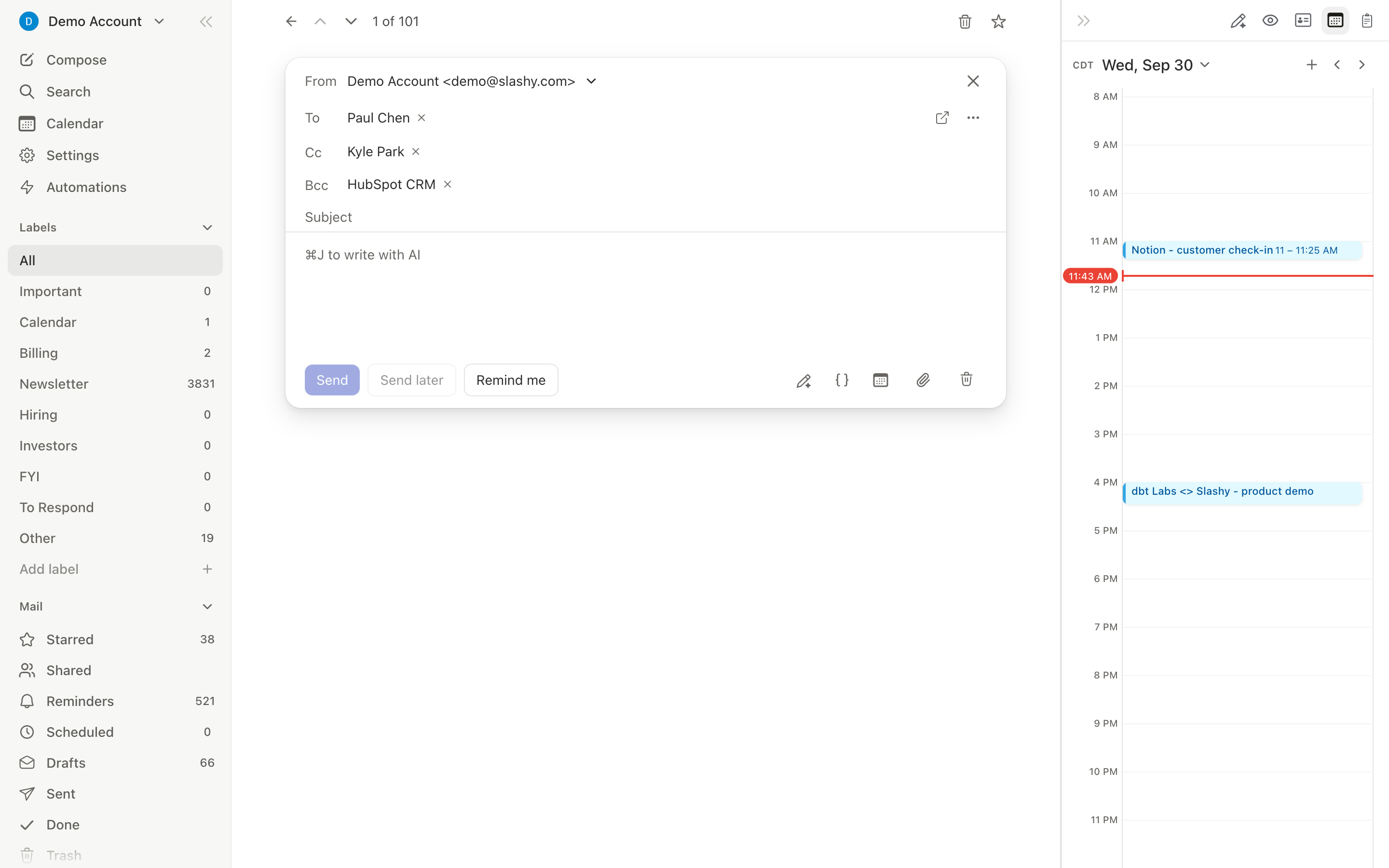The image size is (1389, 868).
Task: Pop out the compose window
Action: pos(942,118)
